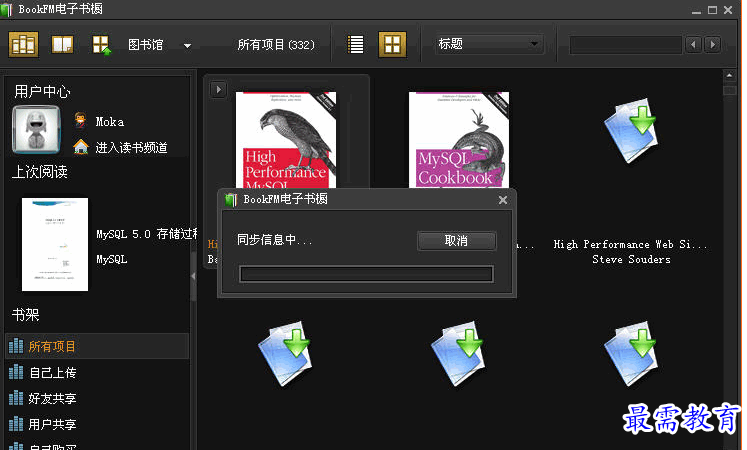This screenshot has width=747, height=450.
Task: Switch to the open-book reading view icon
Action: 63,44
